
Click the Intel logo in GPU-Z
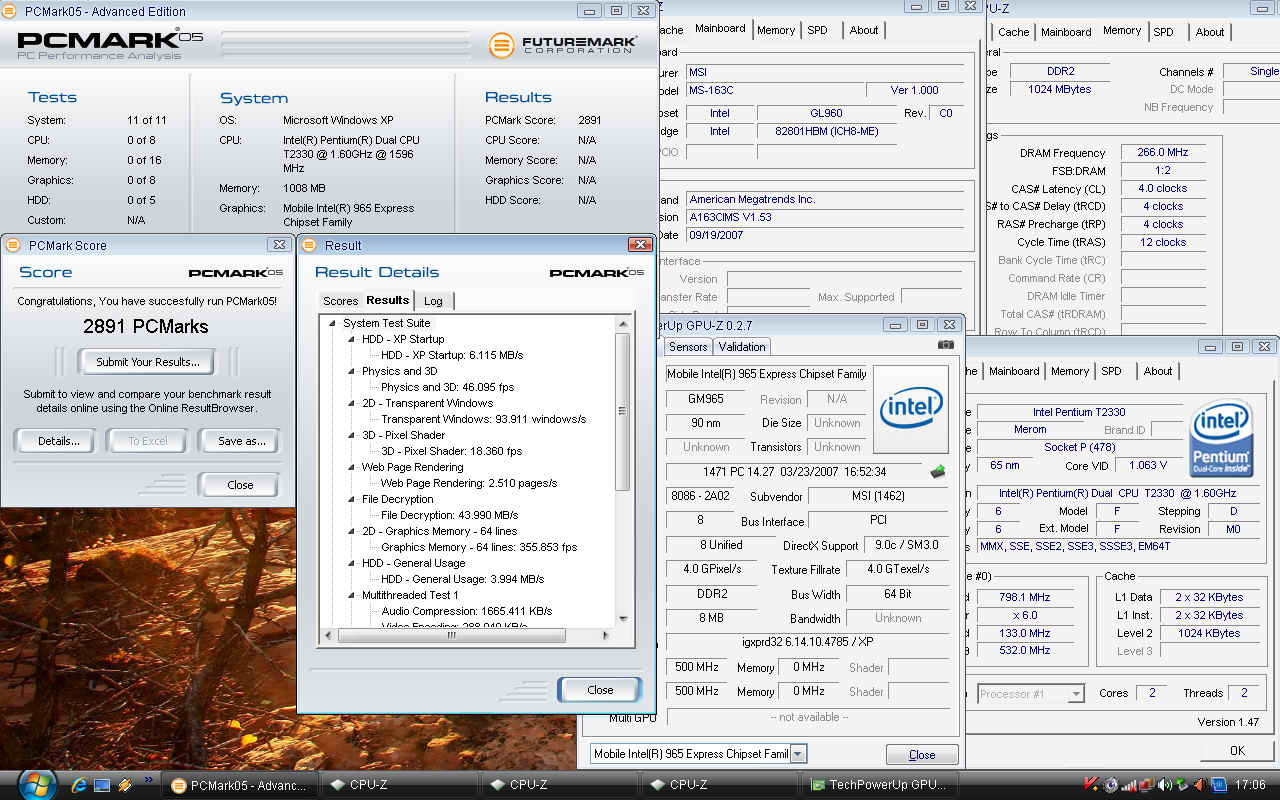[911, 409]
